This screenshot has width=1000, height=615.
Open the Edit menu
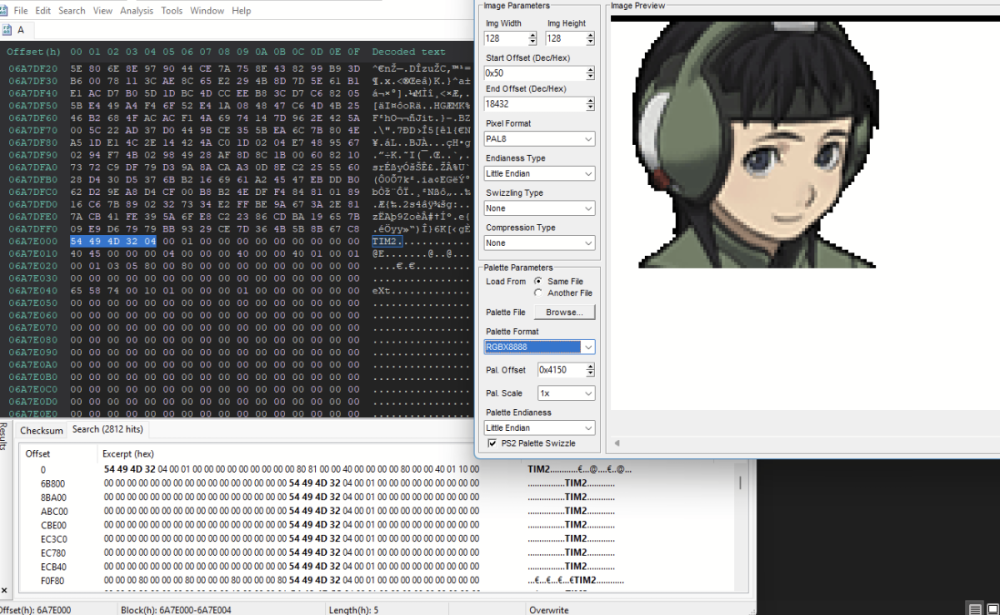click(43, 10)
